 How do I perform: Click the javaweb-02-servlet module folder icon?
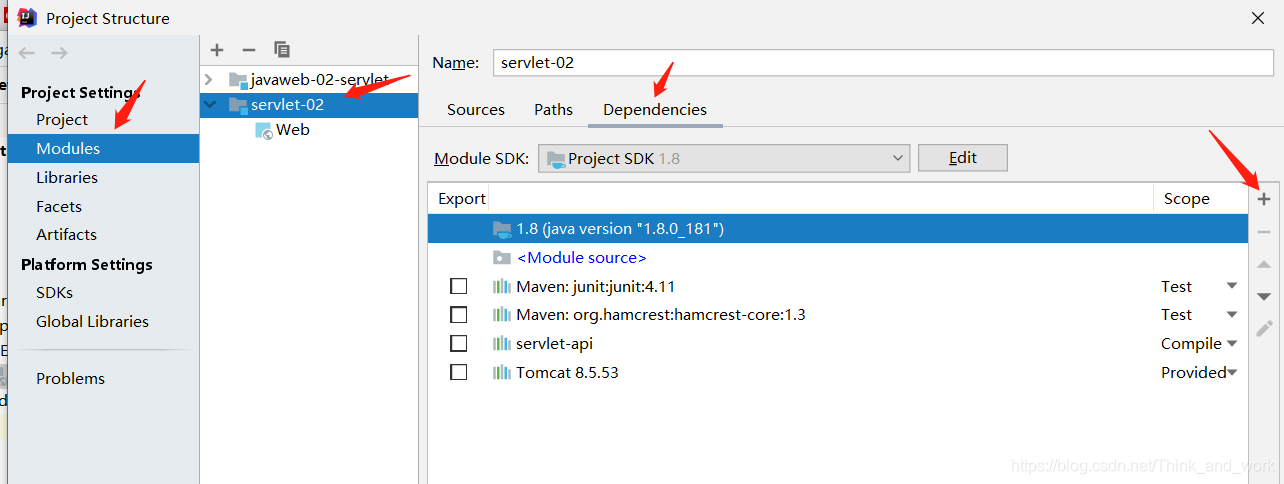click(x=237, y=79)
